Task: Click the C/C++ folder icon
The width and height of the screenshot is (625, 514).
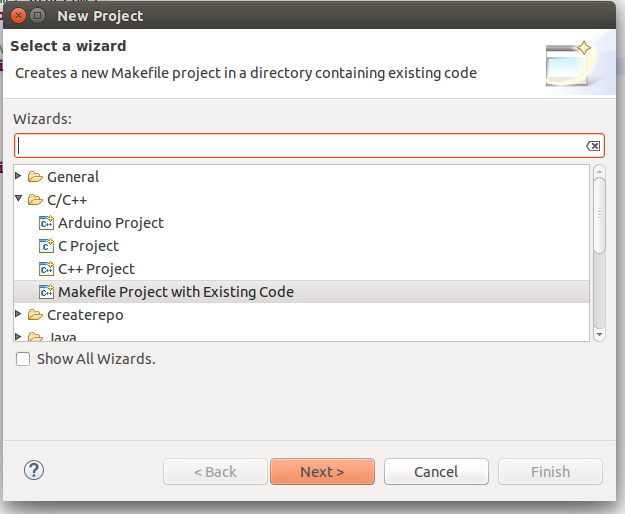Action: coord(35,200)
